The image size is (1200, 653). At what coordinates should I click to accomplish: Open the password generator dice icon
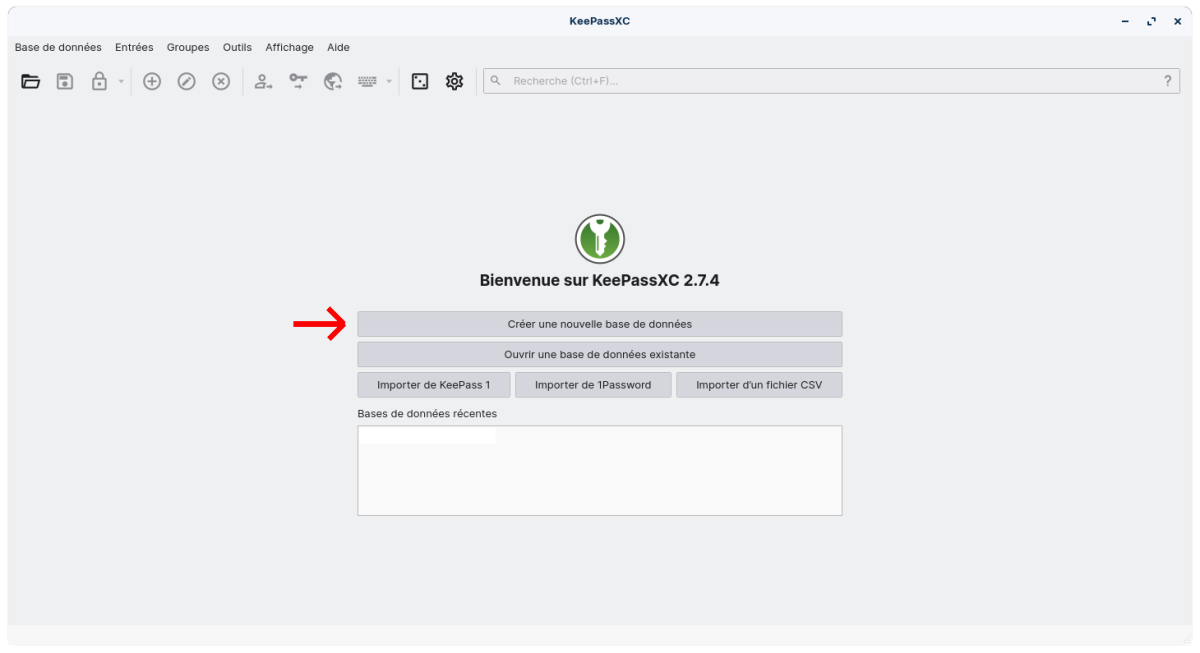pyautogui.click(x=420, y=81)
